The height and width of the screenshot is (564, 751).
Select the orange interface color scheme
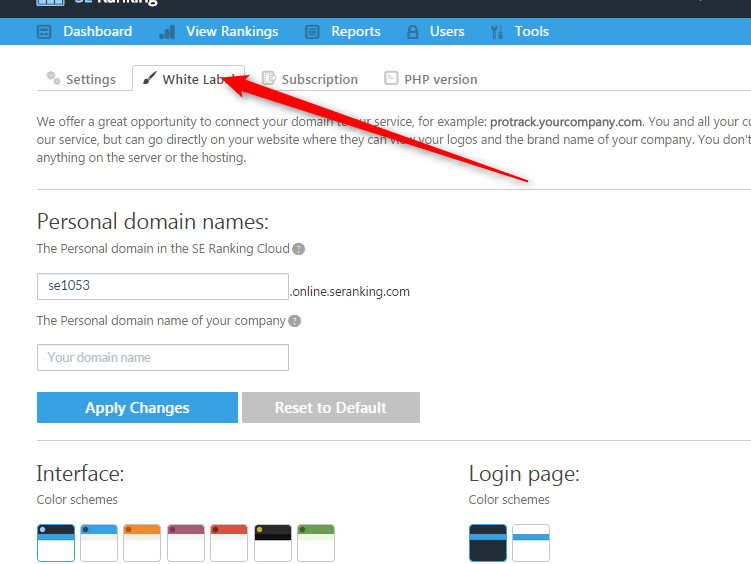pos(142,543)
